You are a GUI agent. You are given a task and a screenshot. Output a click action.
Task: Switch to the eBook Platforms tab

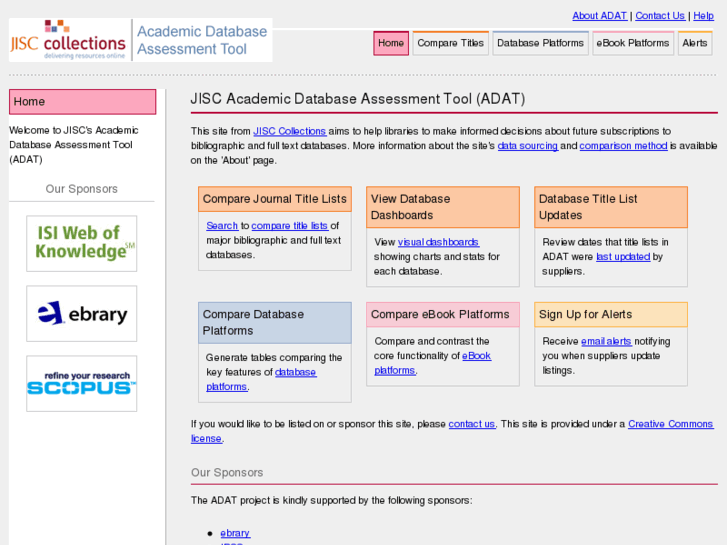click(x=633, y=43)
